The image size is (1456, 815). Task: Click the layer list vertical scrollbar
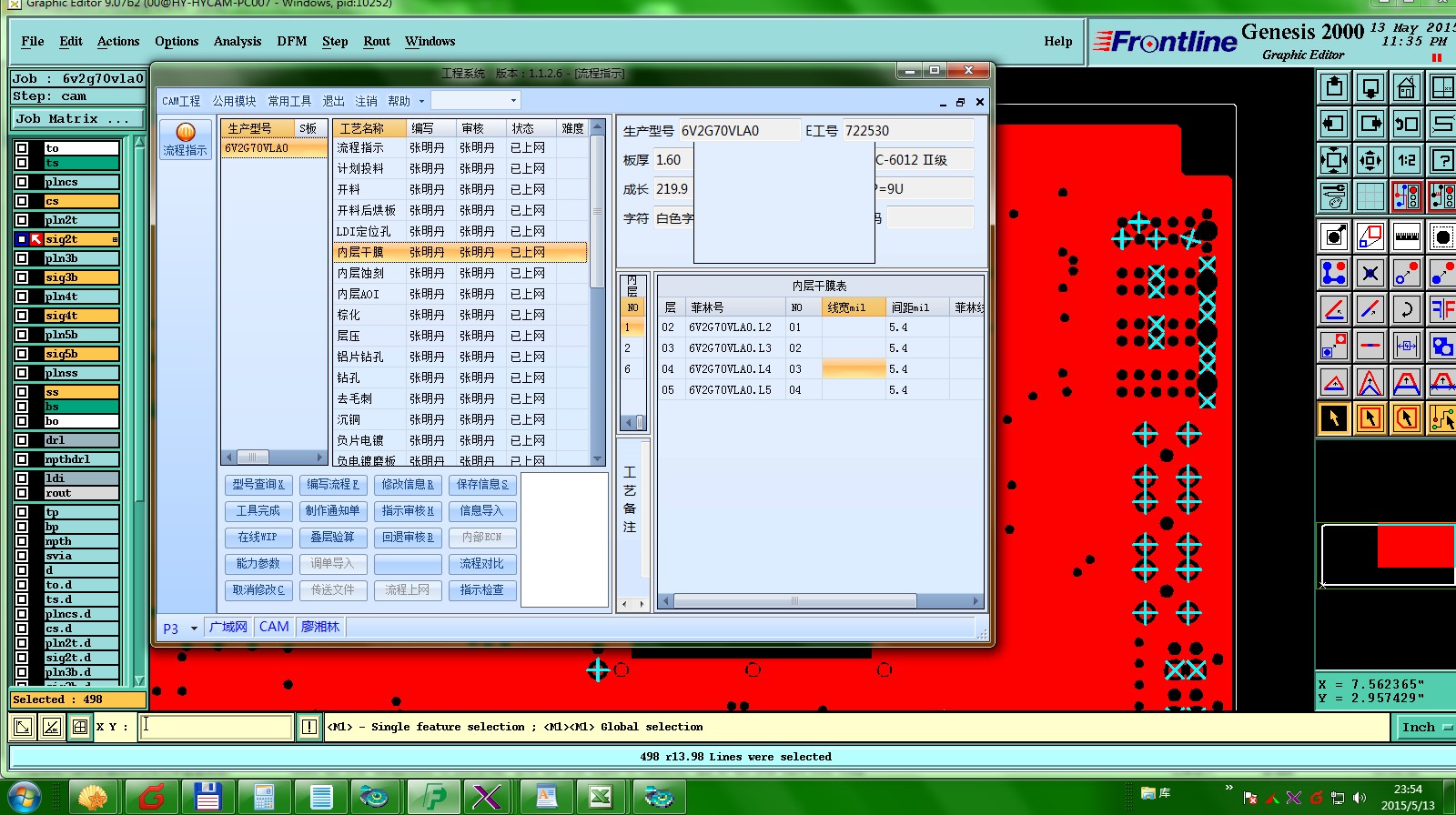tap(139, 409)
